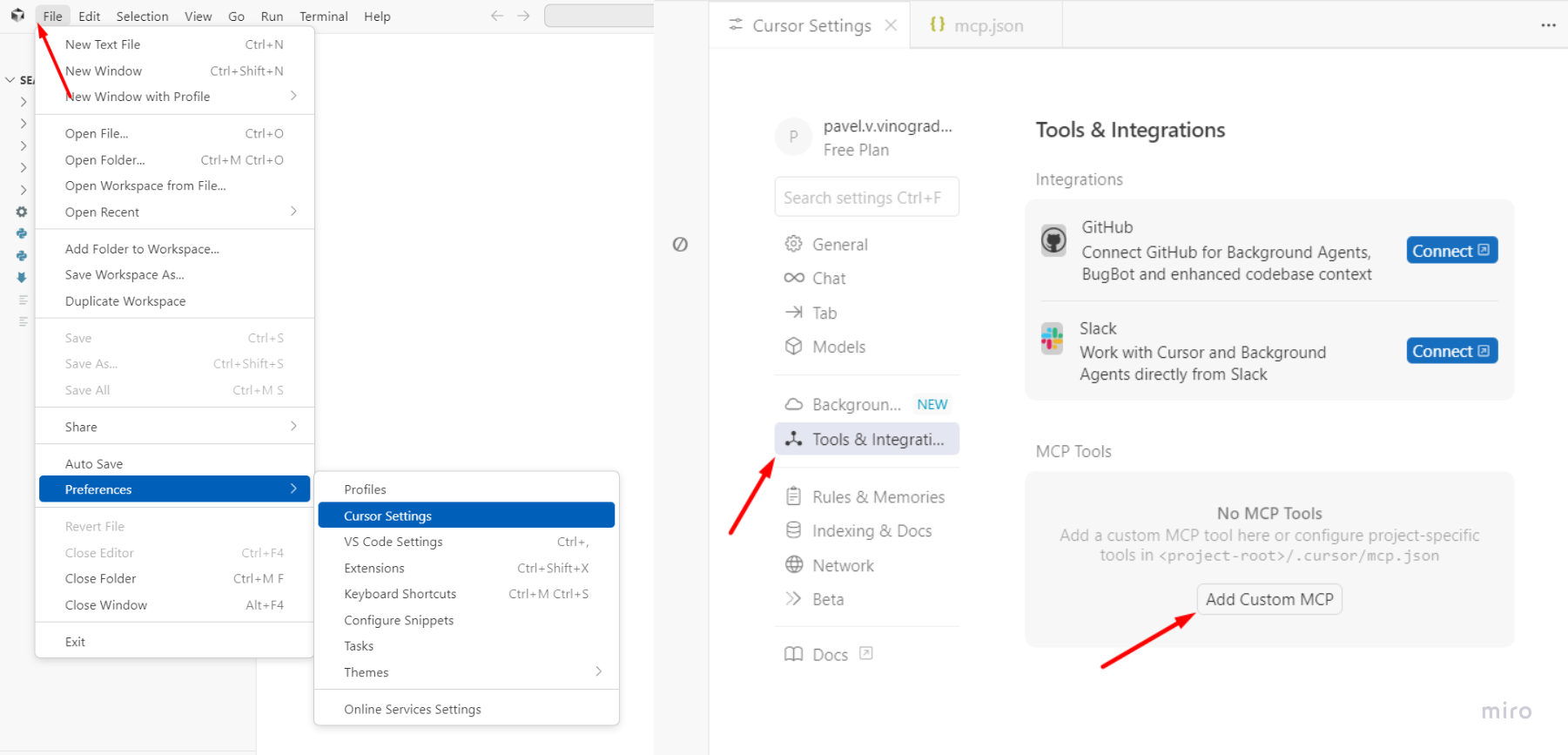Click the Slack logo icon
The height and width of the screenshot is (755, 1568).
[x=1052, y=338]
